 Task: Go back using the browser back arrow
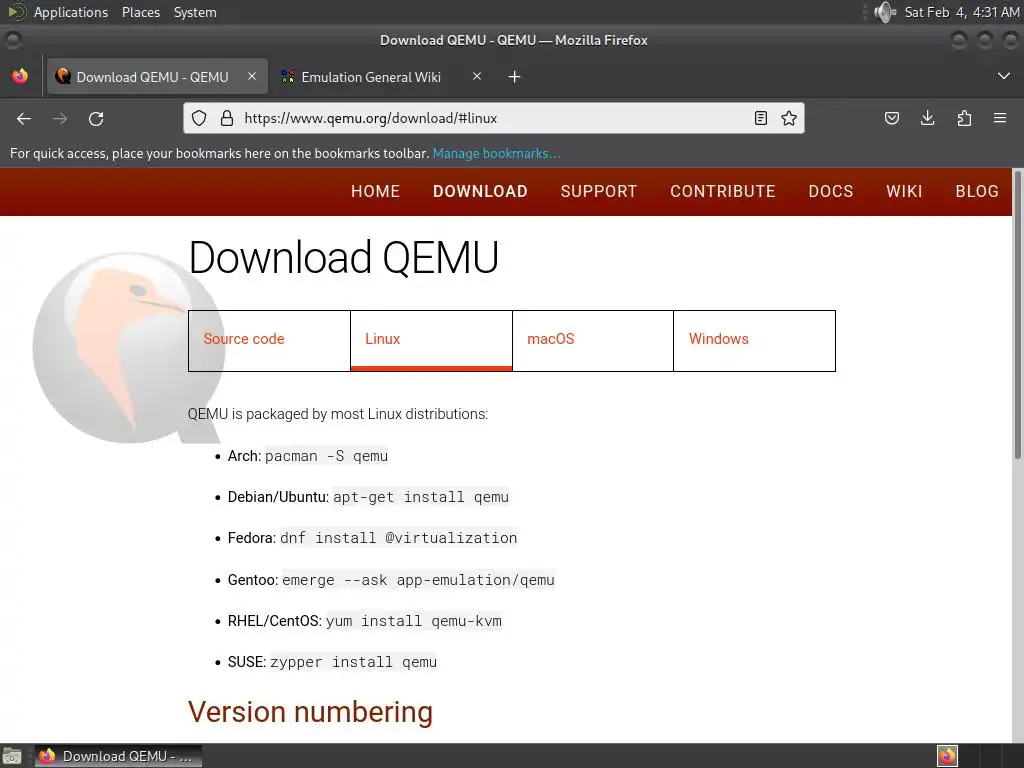coord(24,118)
